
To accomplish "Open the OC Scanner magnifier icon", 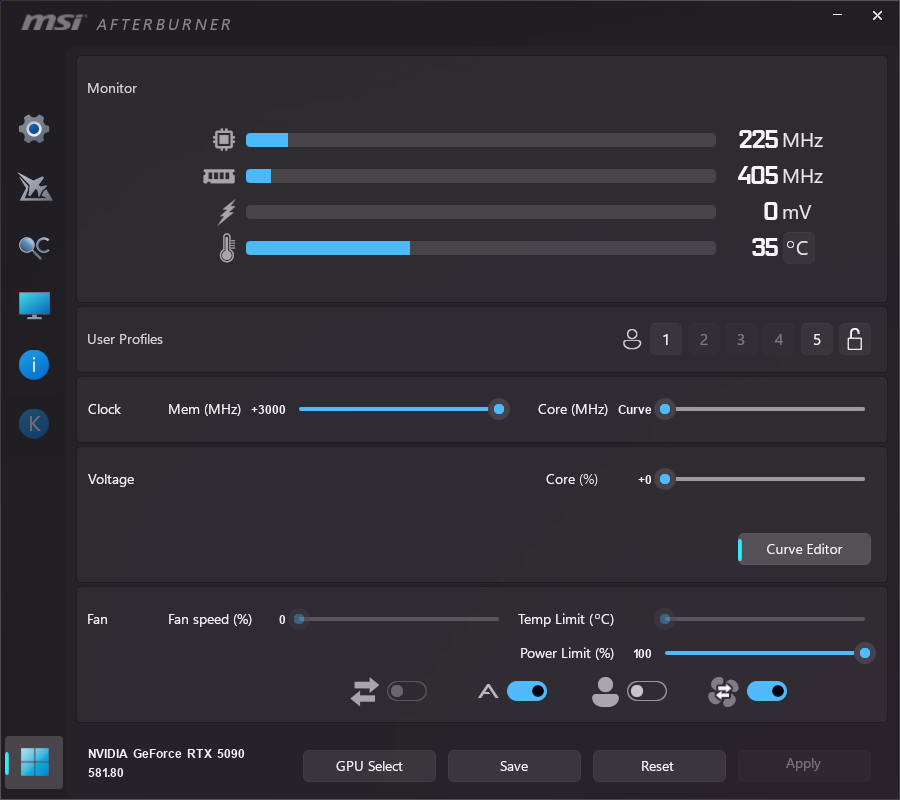I will point(34,247).
